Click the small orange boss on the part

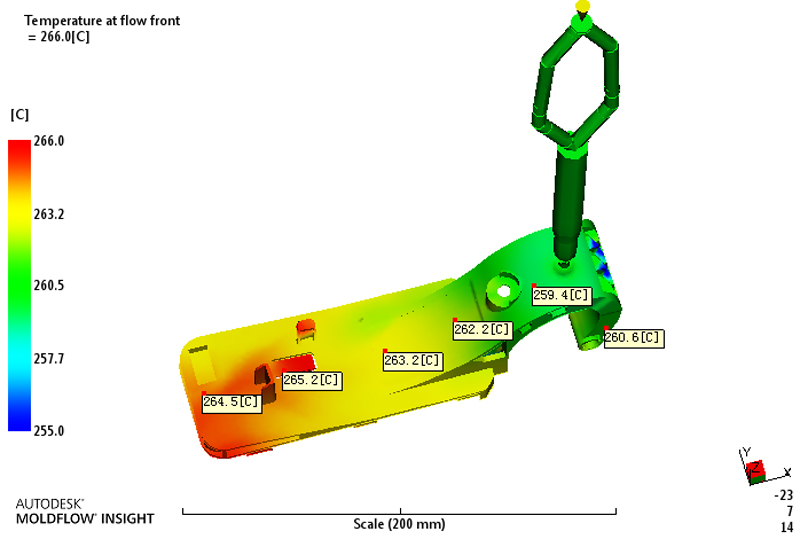(x=306, y=327)
